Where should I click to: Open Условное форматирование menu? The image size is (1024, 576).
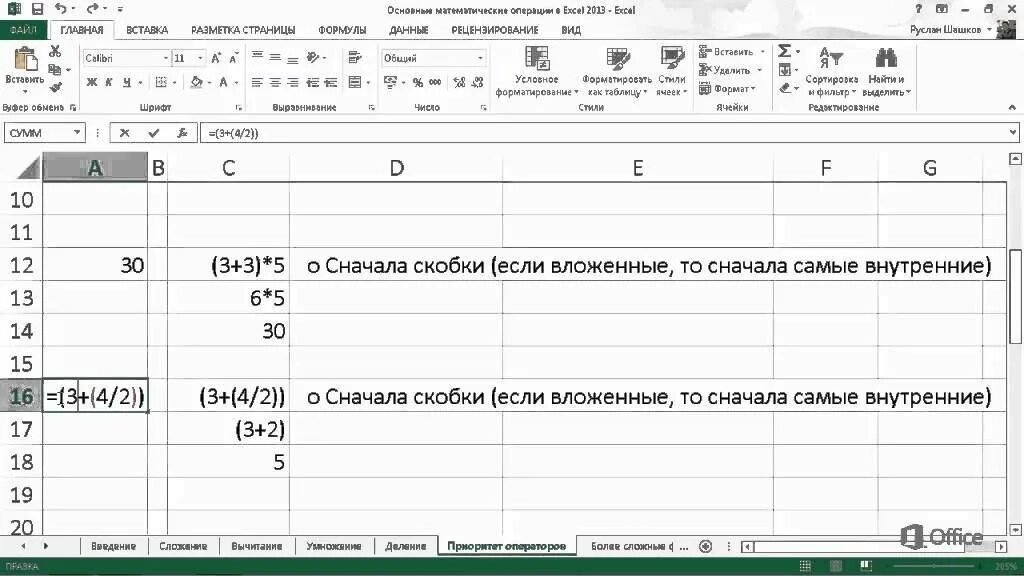point(537,72)
